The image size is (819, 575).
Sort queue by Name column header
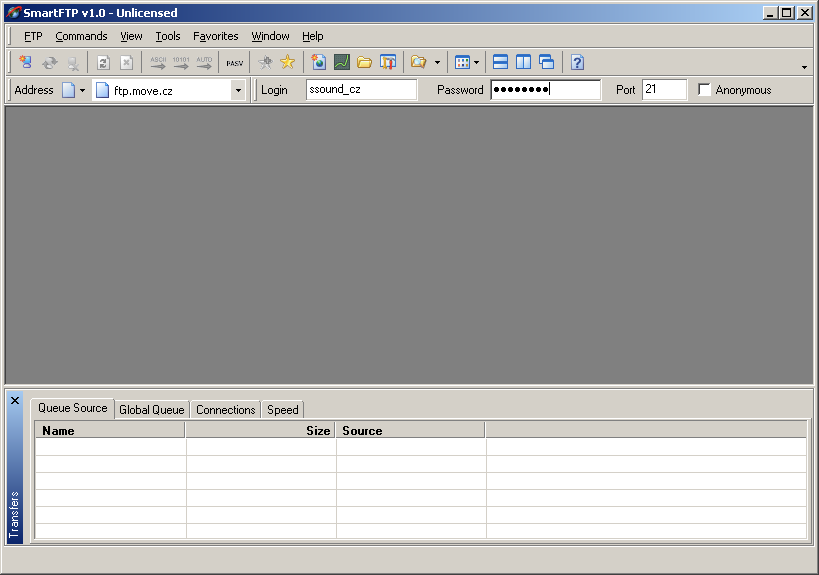[x=110, y=430]
